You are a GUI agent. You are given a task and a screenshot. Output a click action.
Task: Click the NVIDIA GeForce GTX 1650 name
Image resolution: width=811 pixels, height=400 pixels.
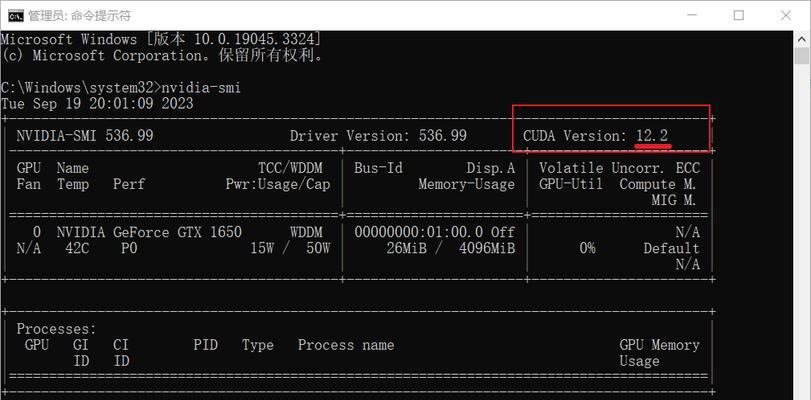pyautogui.click(x=149, y=232)
